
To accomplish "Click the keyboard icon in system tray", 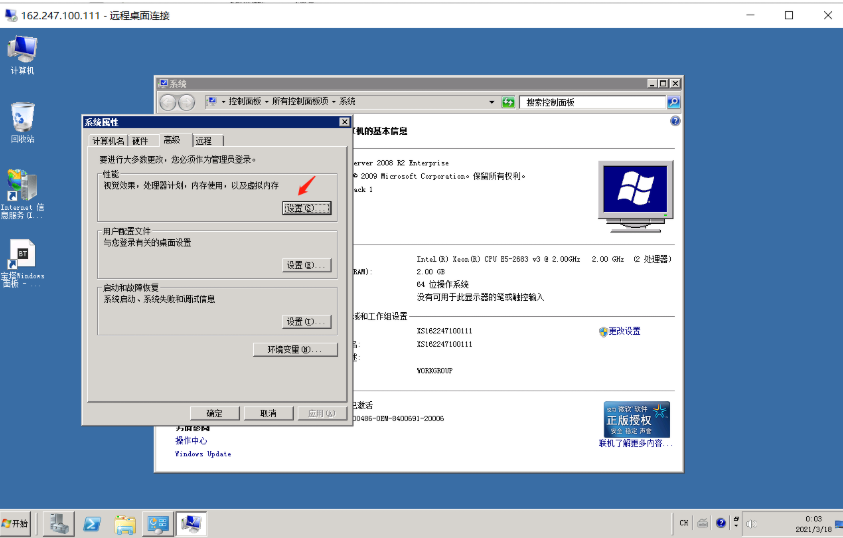I will point(702,523).
